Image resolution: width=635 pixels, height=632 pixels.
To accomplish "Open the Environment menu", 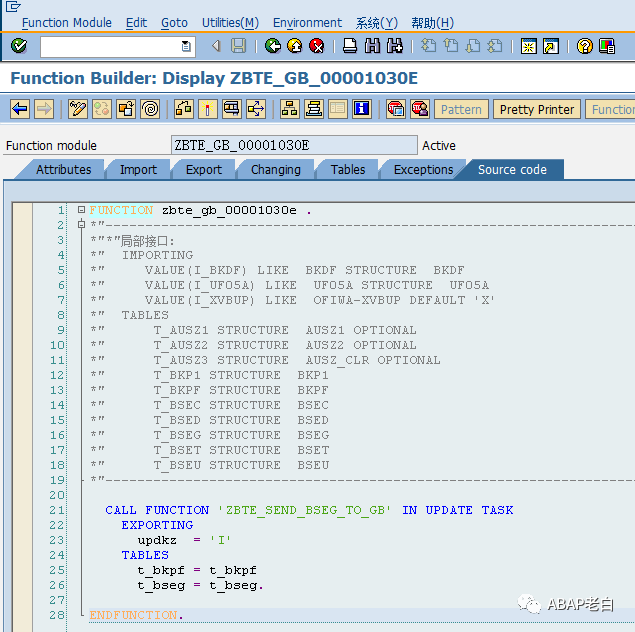I will click(307, 23).
